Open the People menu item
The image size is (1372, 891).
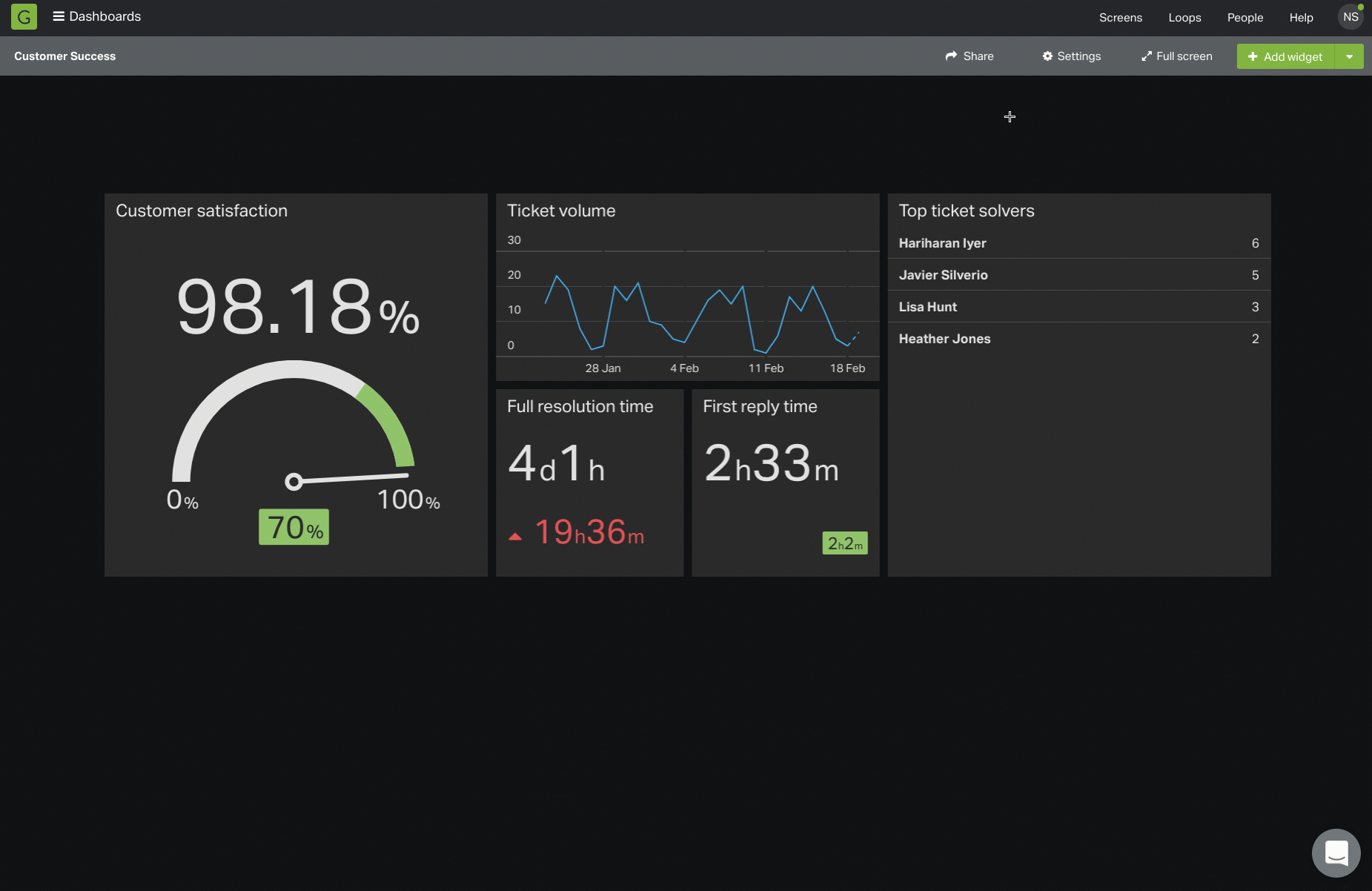point(1245,18)
